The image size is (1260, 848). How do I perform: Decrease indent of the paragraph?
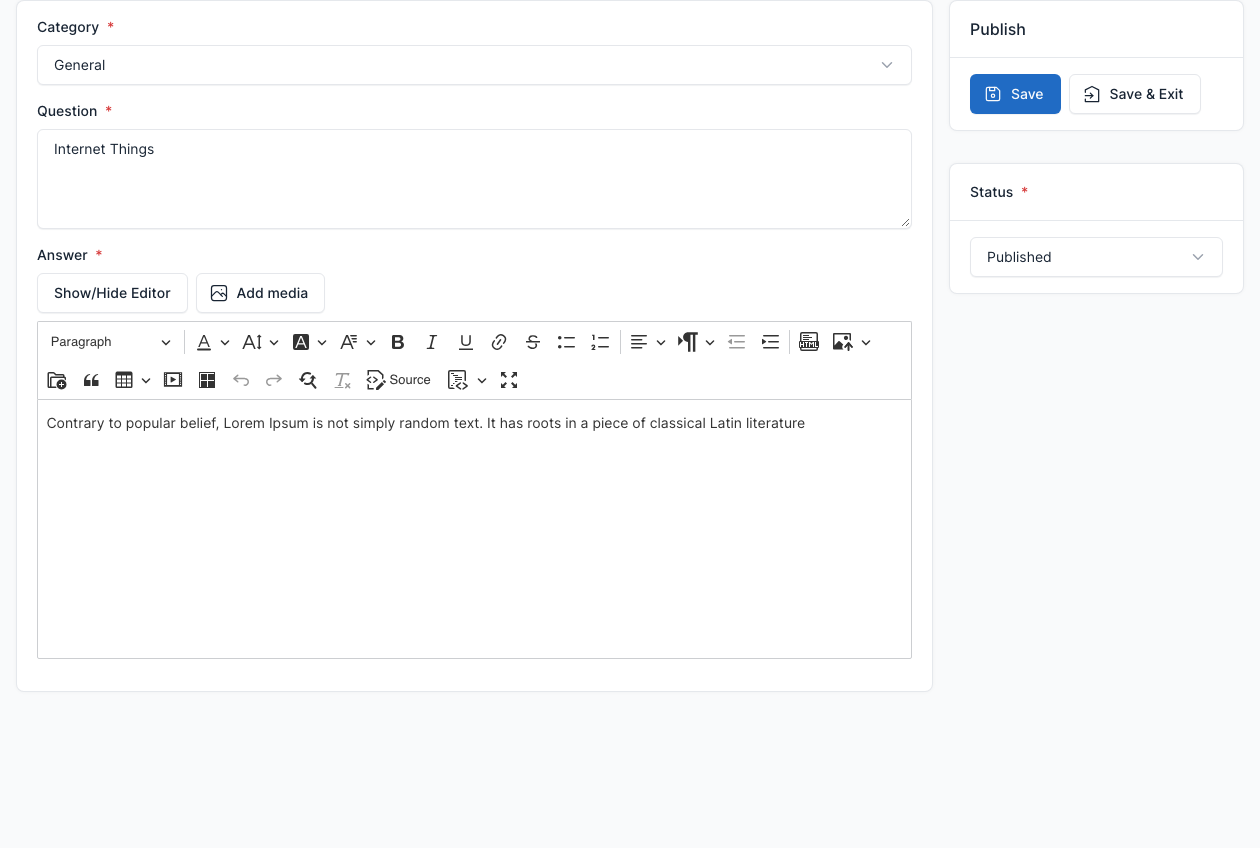[x=737, y=342]
